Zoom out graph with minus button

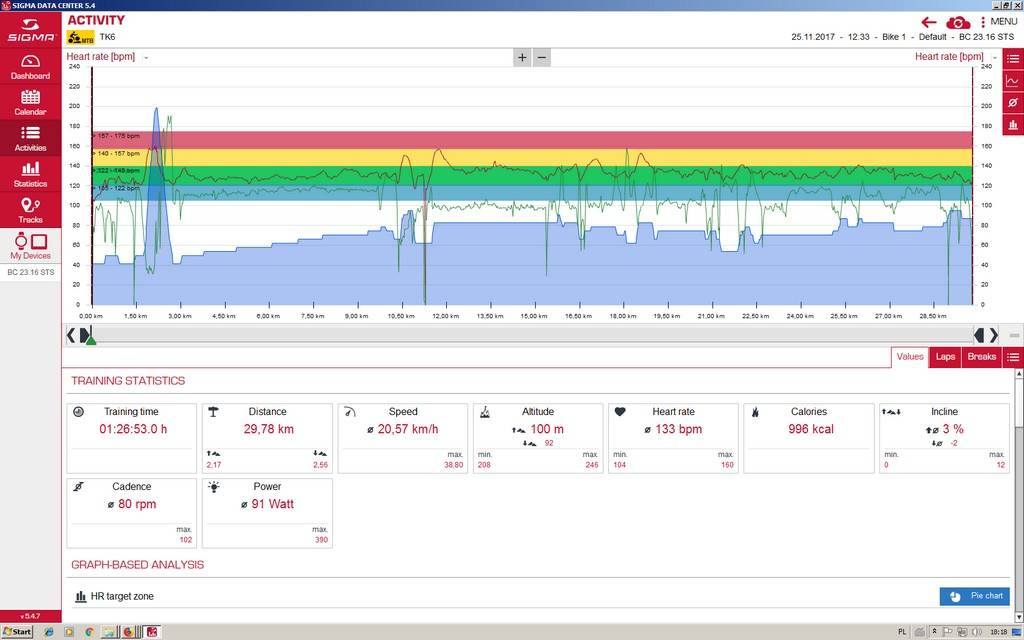coord(541,57)
